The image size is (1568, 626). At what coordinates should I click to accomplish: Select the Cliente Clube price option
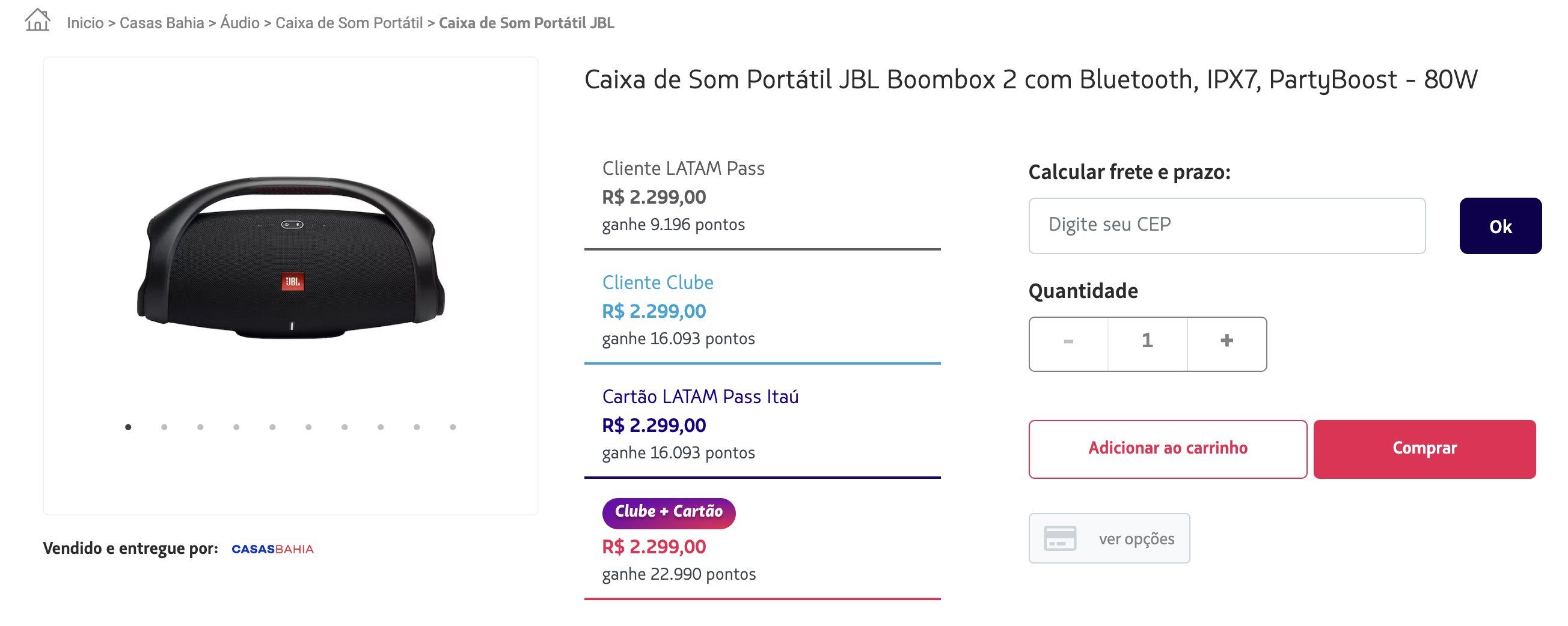tap(762, 310)
